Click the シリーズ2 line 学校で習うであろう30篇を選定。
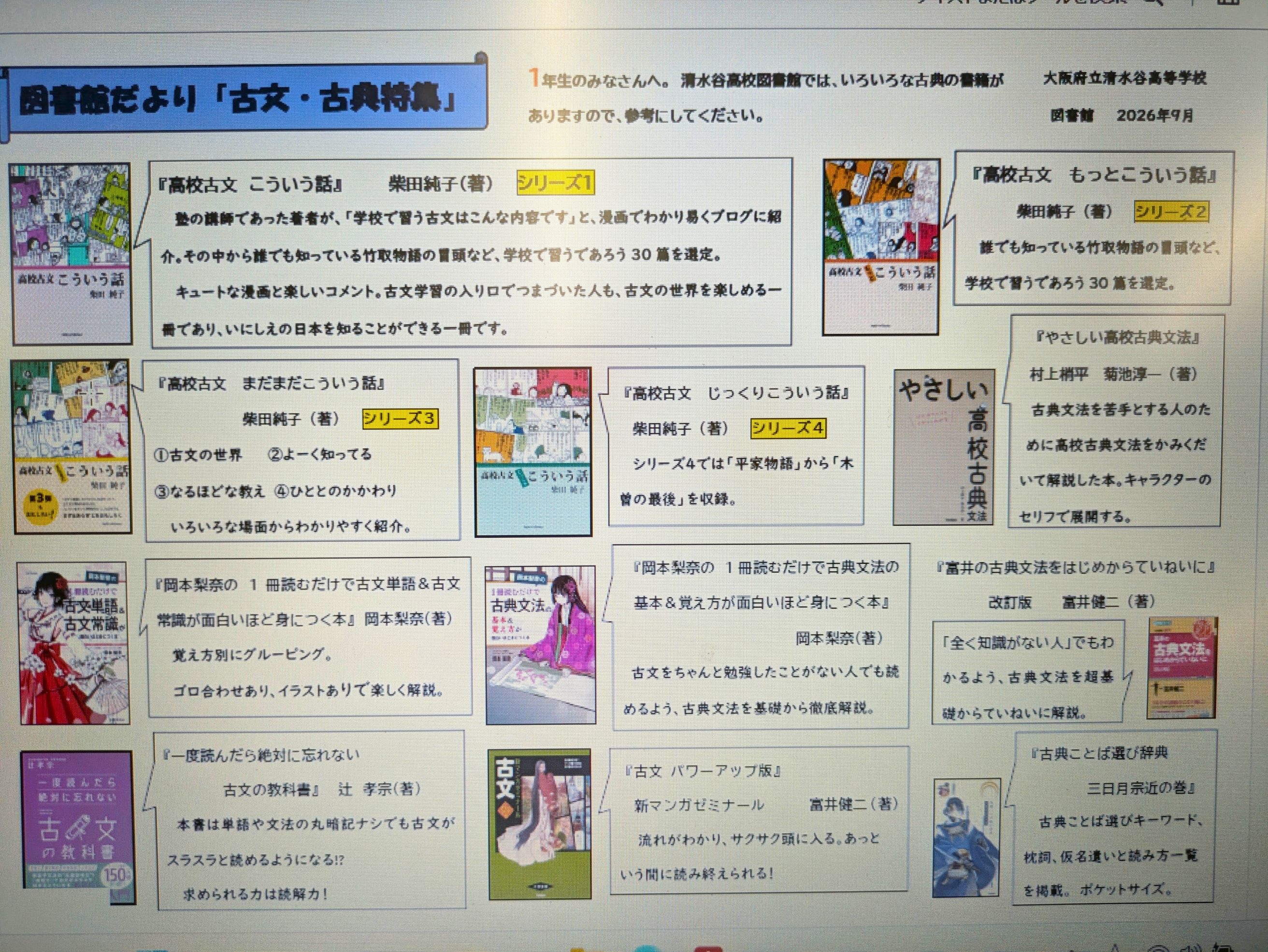This screenshot has width=1268, height=952. [1070, 283]
